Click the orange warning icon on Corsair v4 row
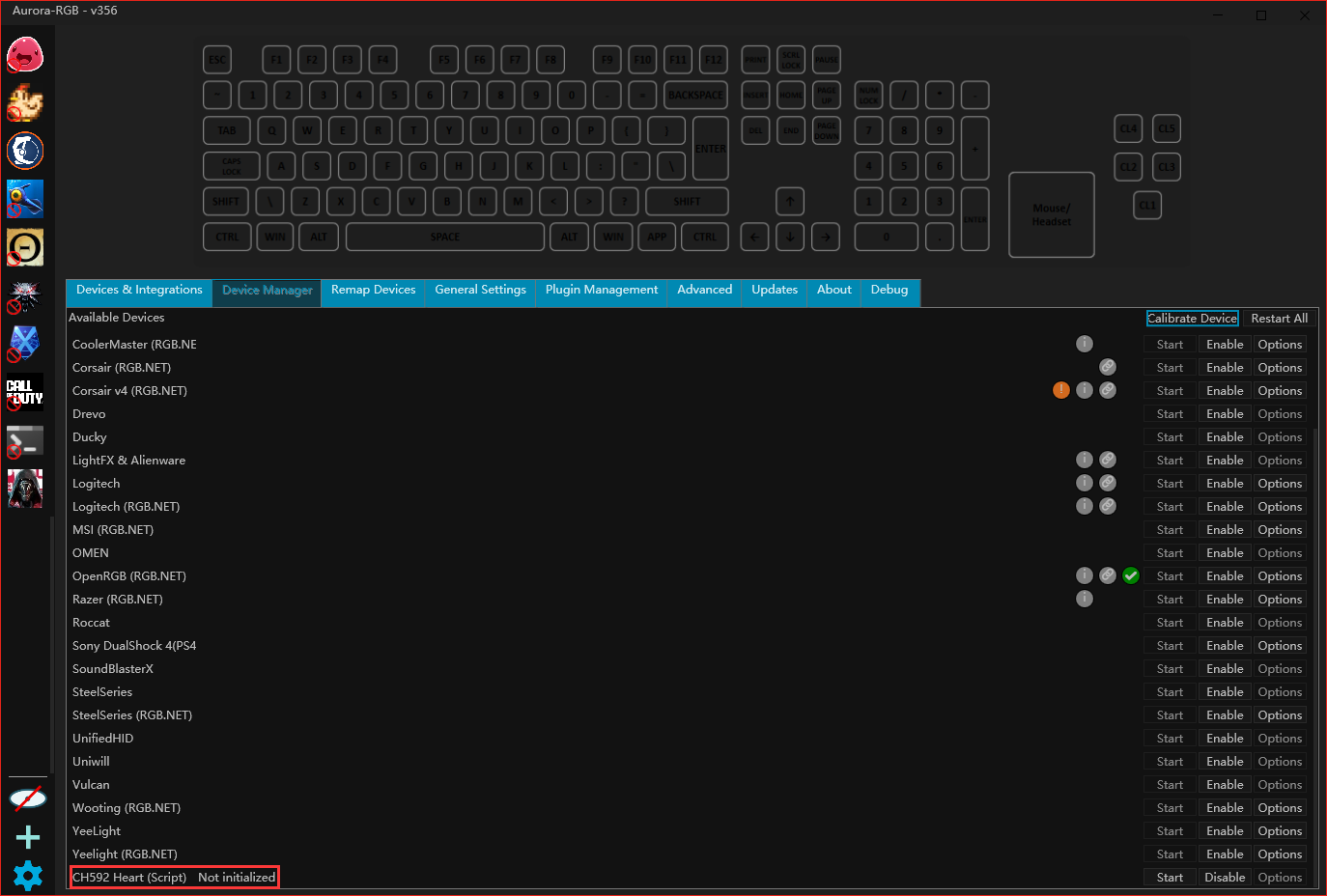 (x=1060, y=390)
